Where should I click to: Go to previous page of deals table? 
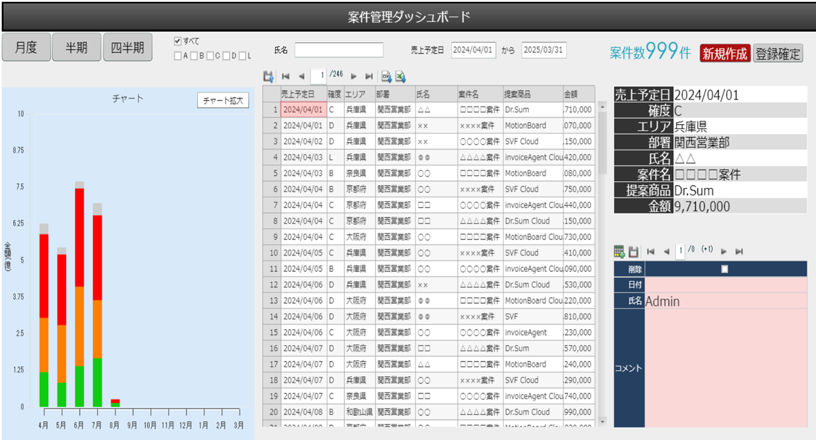300,76
